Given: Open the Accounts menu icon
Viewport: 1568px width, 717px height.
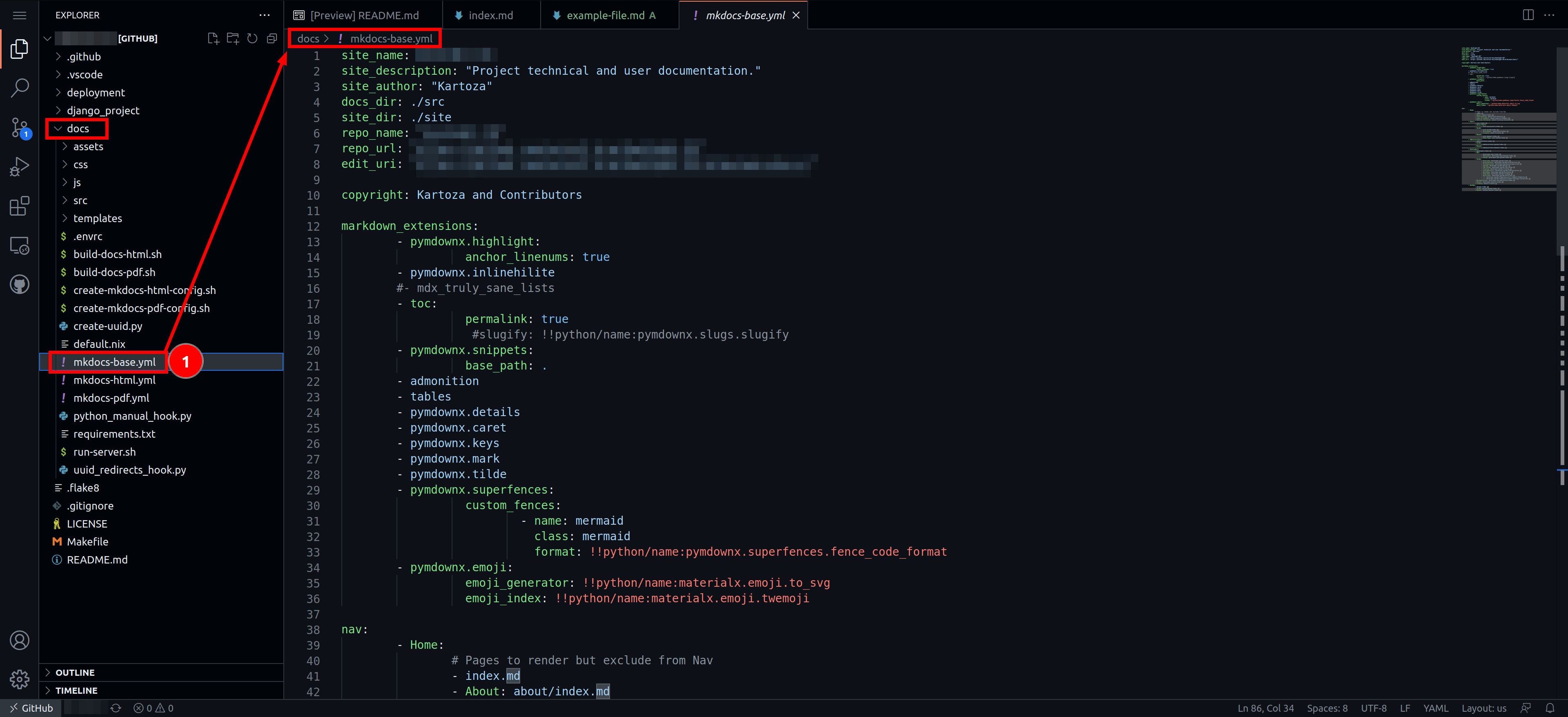Looking at the screenshot, I should [20, 640].
